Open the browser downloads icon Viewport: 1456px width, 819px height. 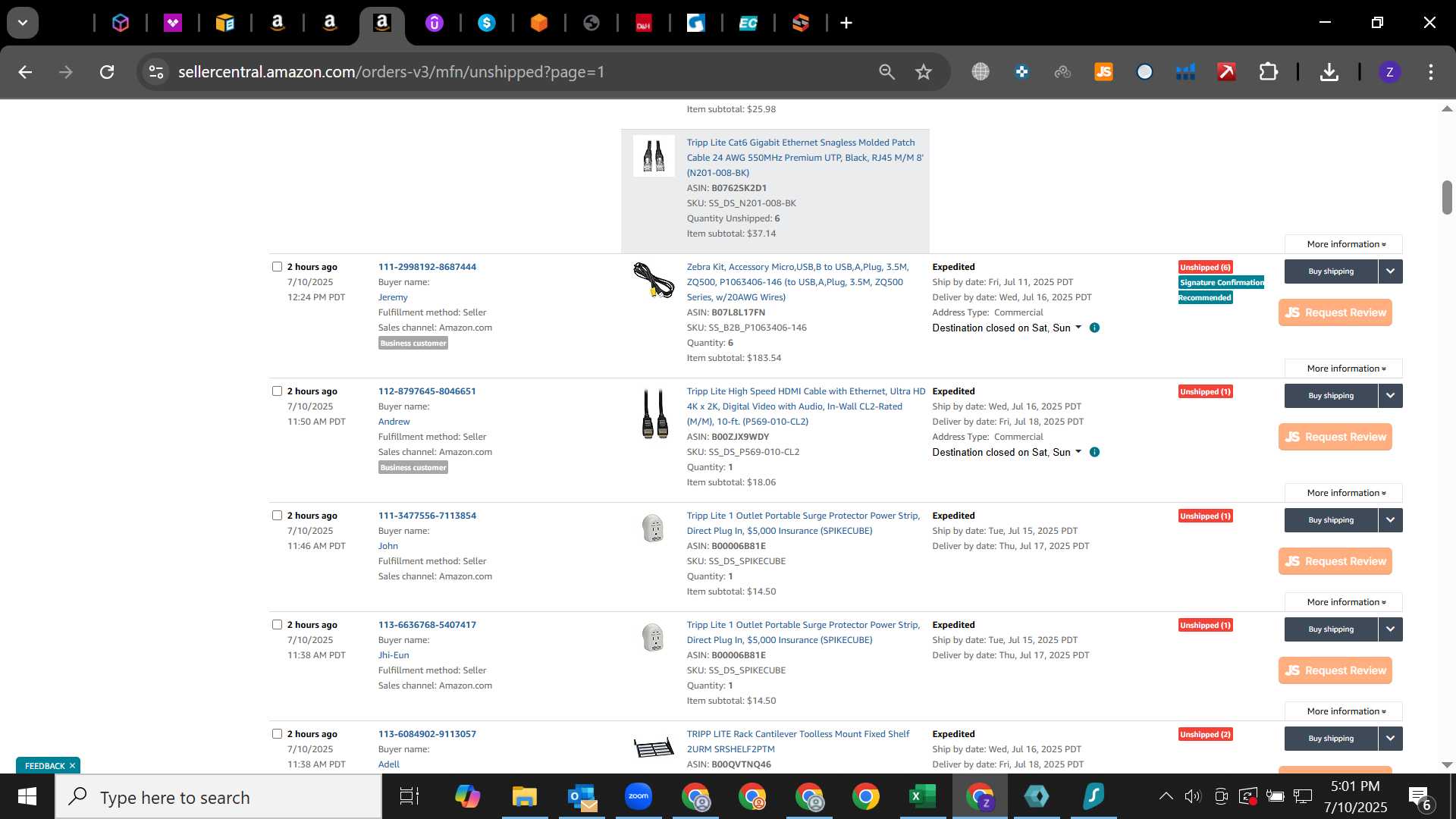(1329, 72)
